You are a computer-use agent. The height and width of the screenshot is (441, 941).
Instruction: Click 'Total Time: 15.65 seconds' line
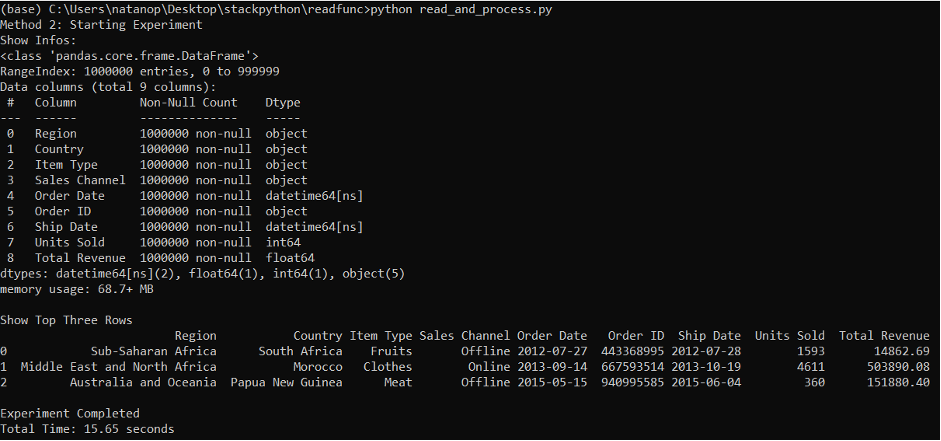click(87, 429)
